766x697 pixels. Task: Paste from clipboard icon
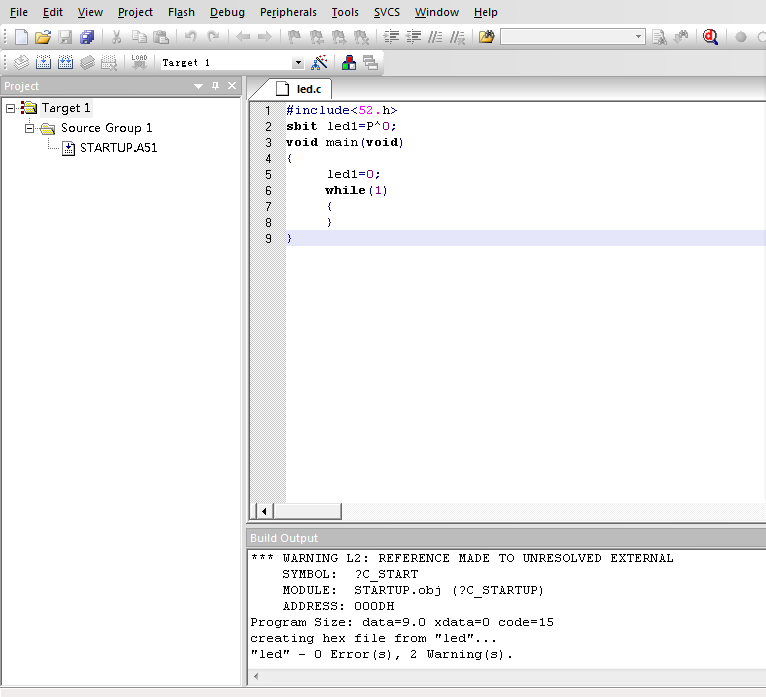(x=161, y=37)
